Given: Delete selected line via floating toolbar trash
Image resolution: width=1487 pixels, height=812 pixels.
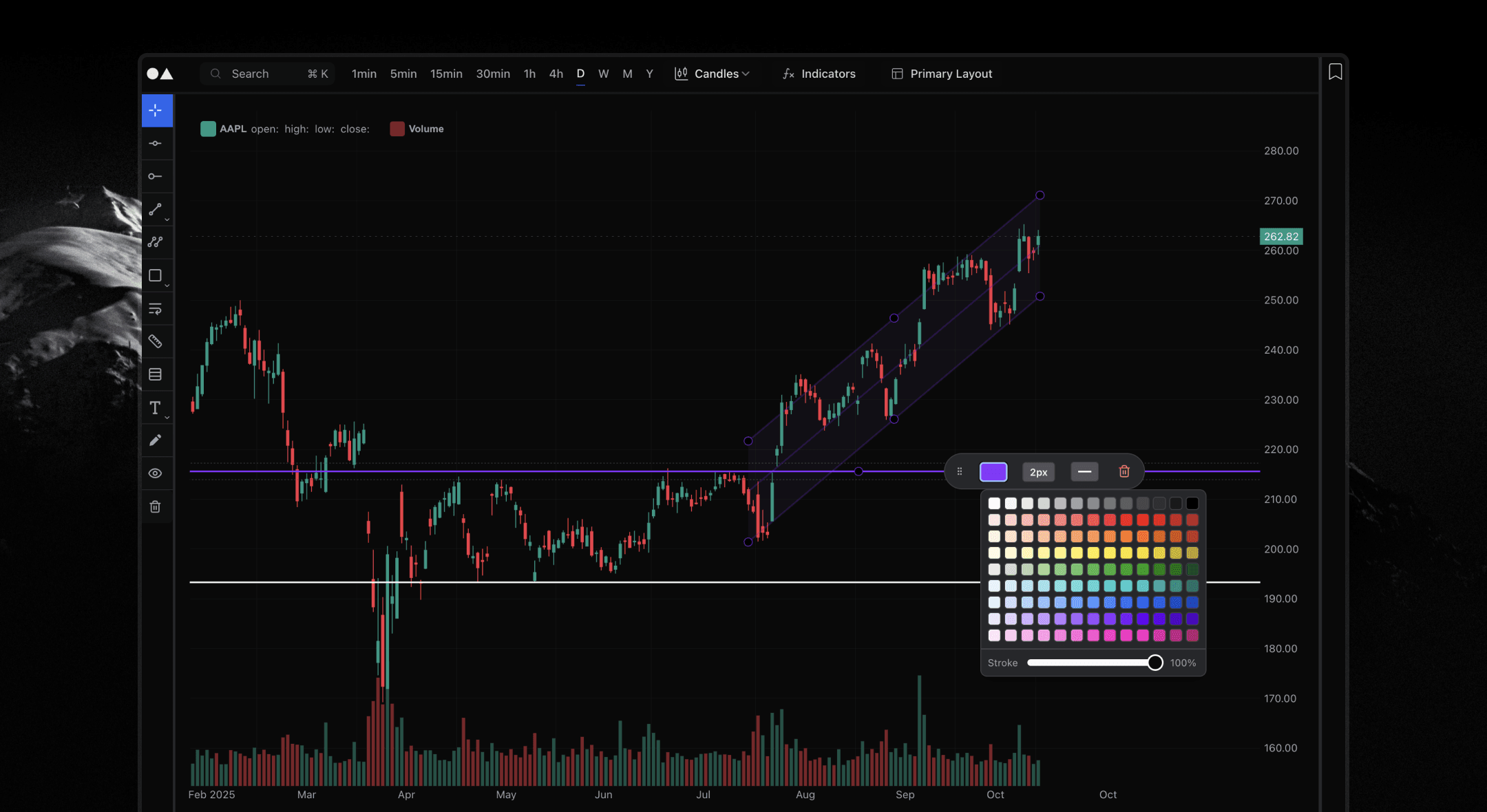Looking at the screenshot, I should tap(1124, 471).
